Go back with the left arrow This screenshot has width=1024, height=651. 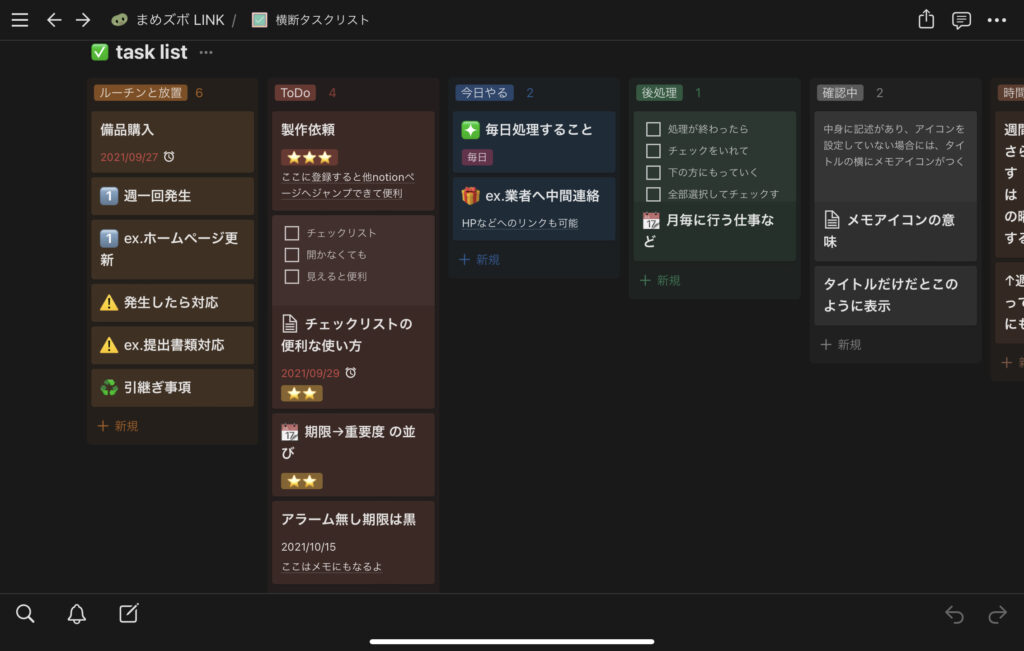click(x=54, y=20)
